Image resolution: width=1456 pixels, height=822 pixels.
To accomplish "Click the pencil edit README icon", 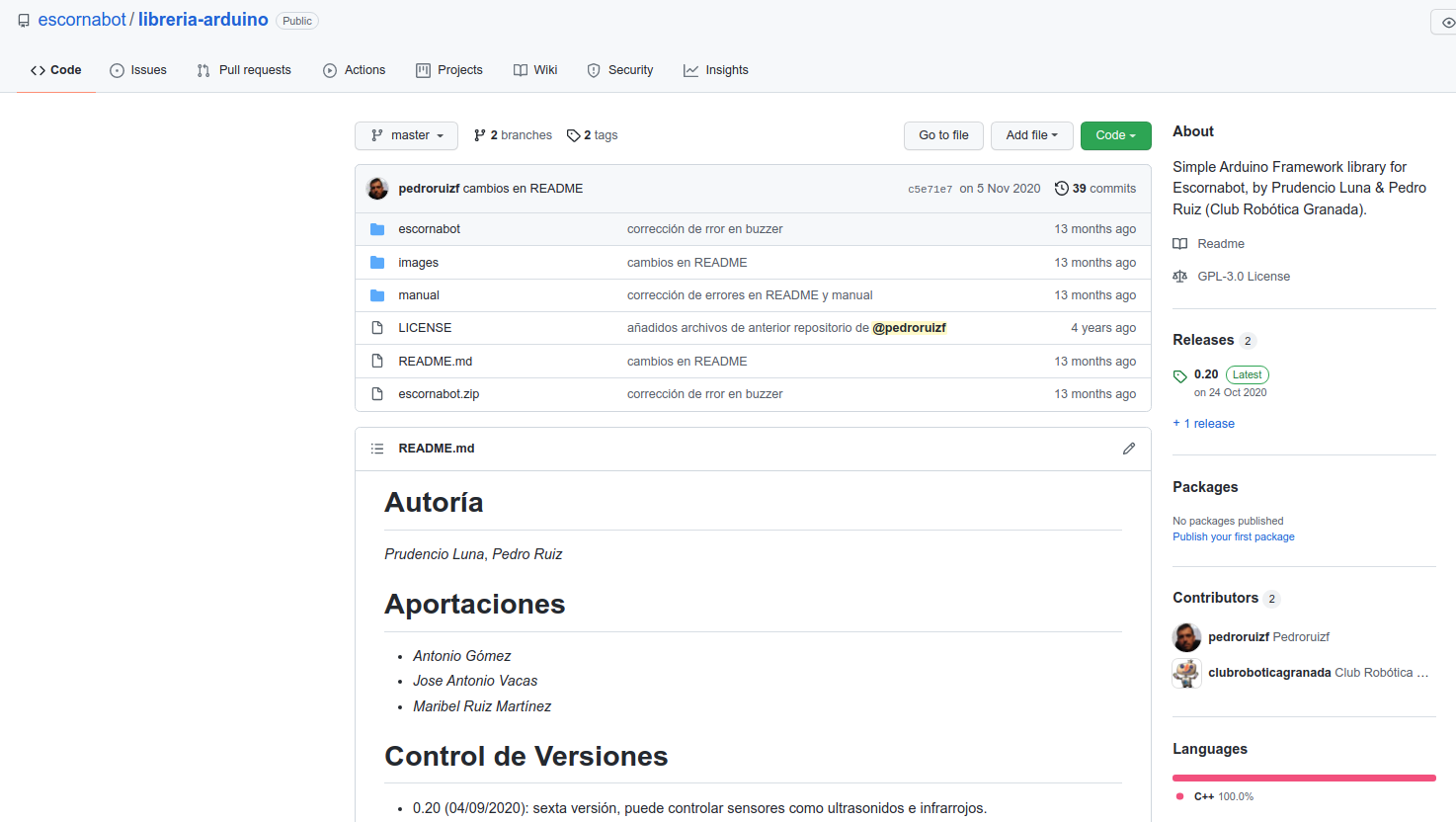I will pyautogui.click(x=1129, y=449).
